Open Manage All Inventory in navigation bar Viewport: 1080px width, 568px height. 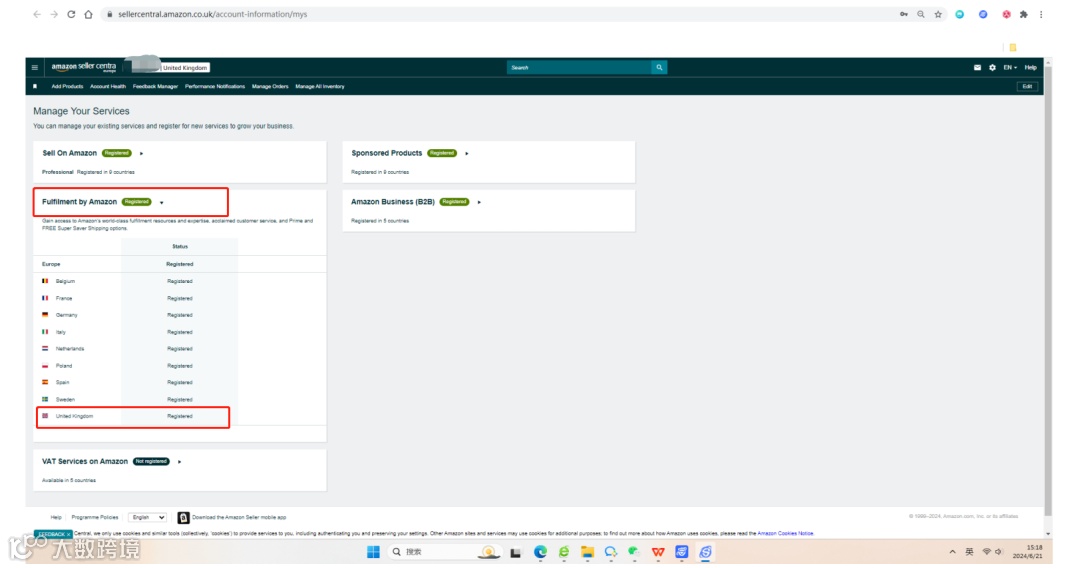[320, 86]
